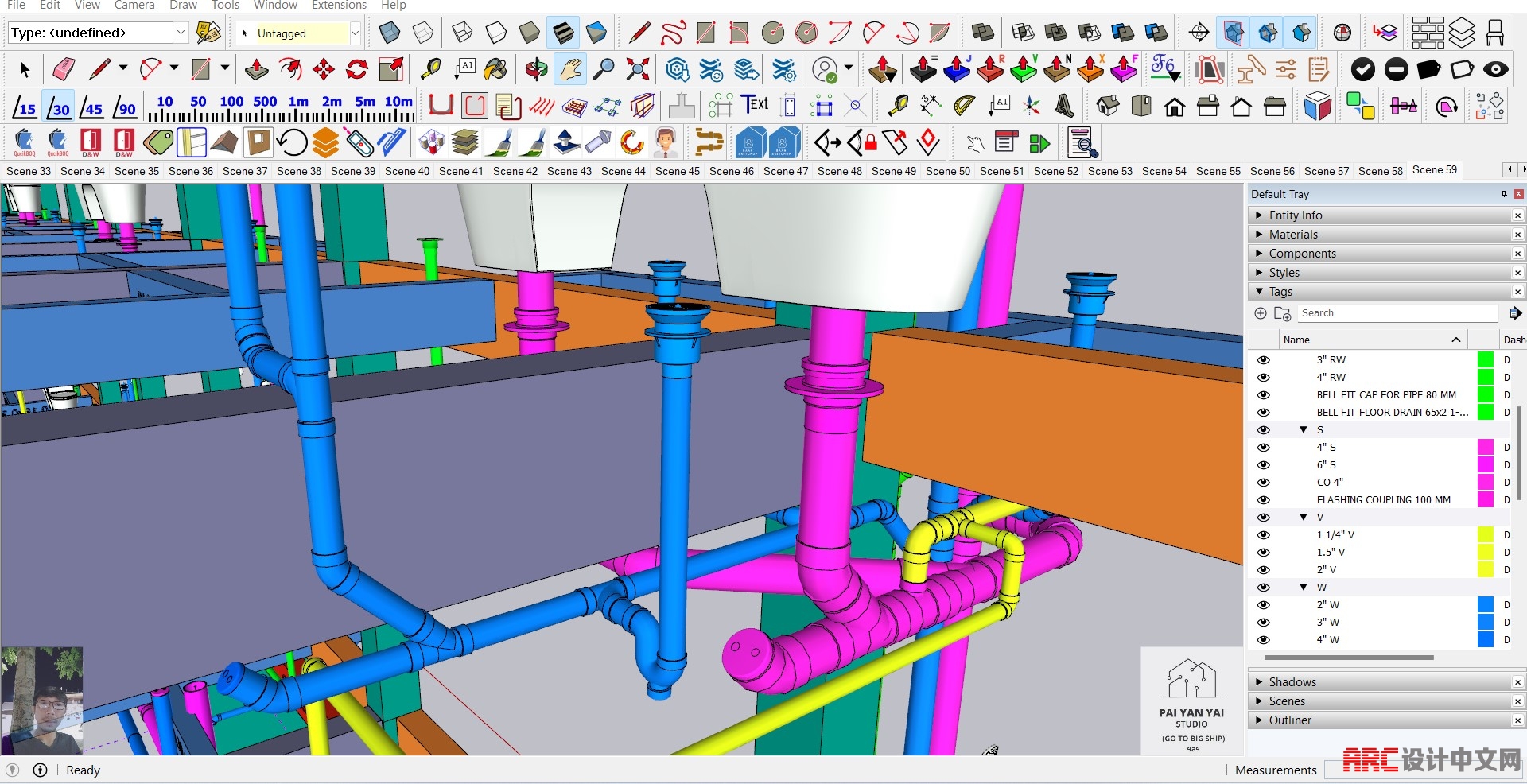Select the Eraser tool
This screenshot has width=1527, height=784.
pos(63,70)
